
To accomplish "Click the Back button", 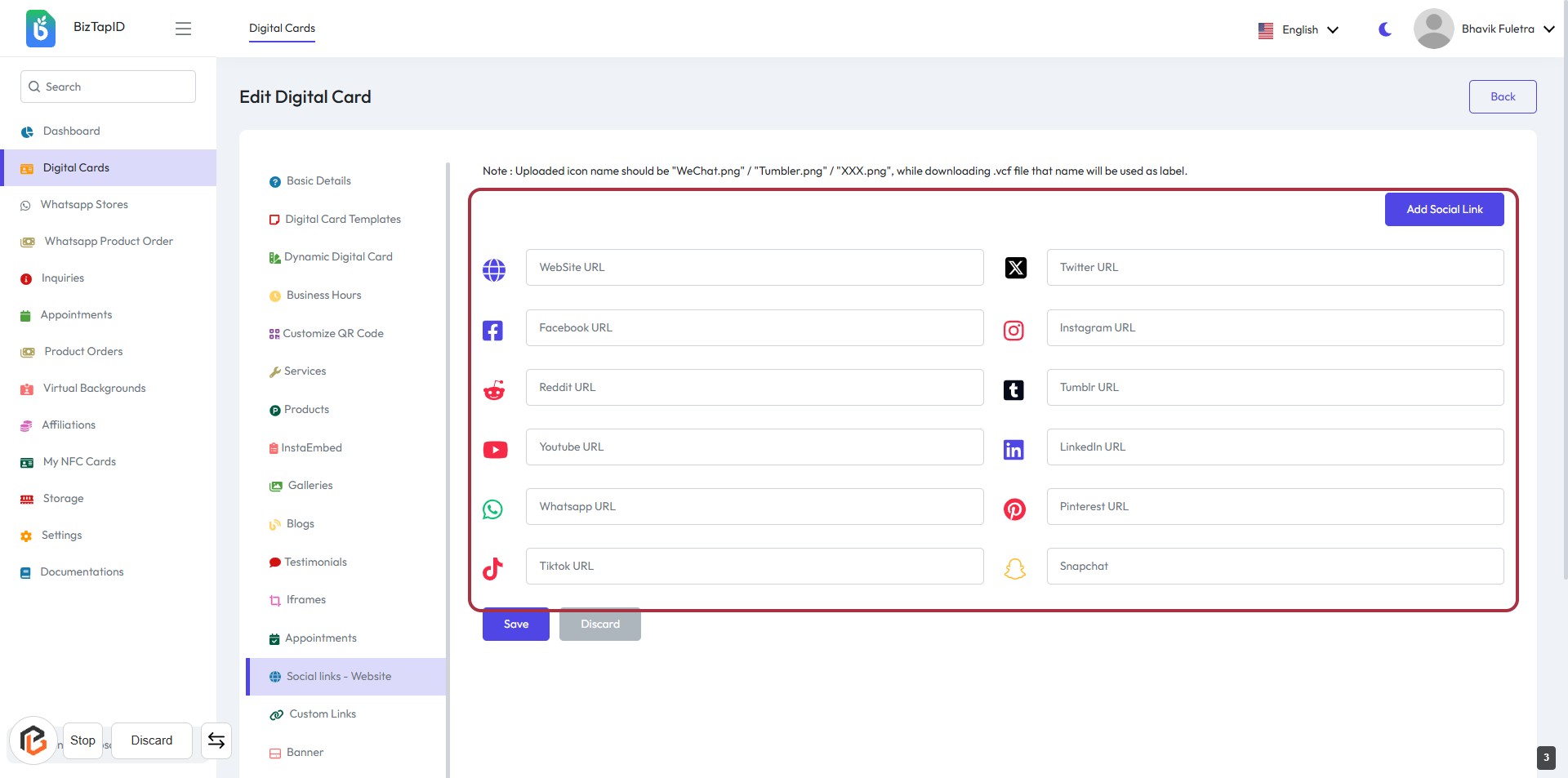I will pyautogui.click(x=1502, y=96).
